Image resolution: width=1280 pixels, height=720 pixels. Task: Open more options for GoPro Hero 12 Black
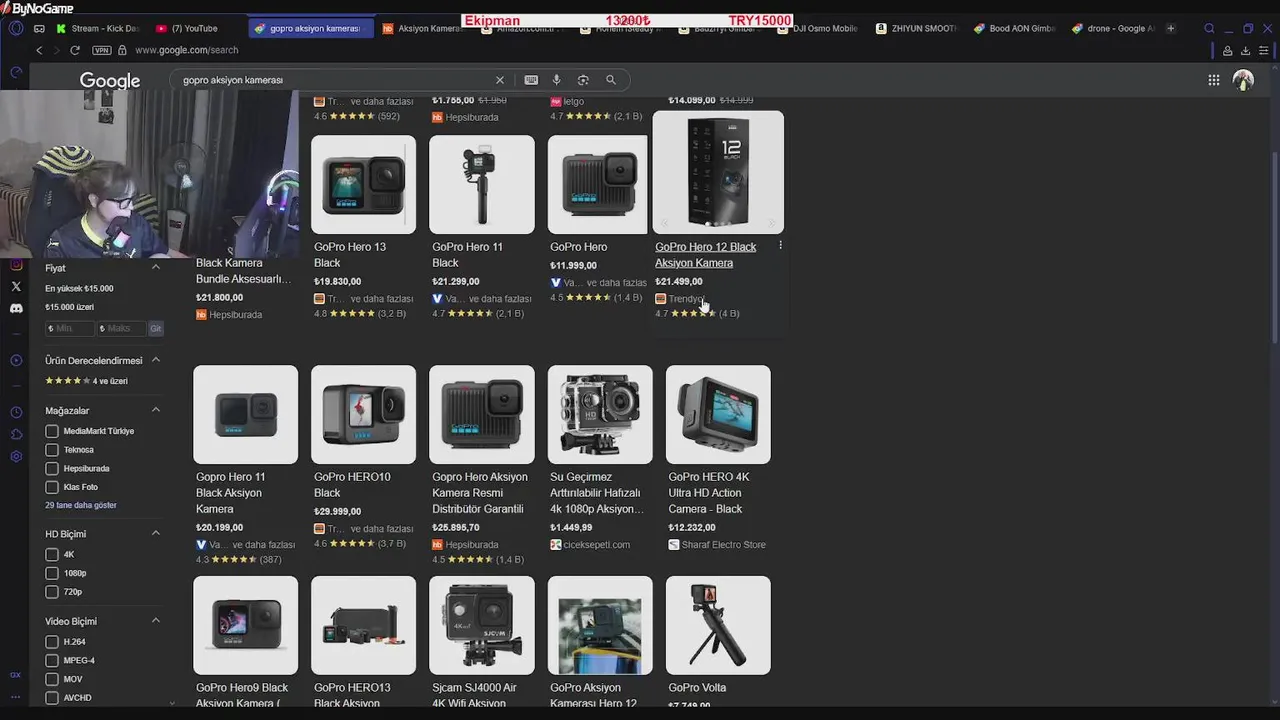(x=780, y=246)
